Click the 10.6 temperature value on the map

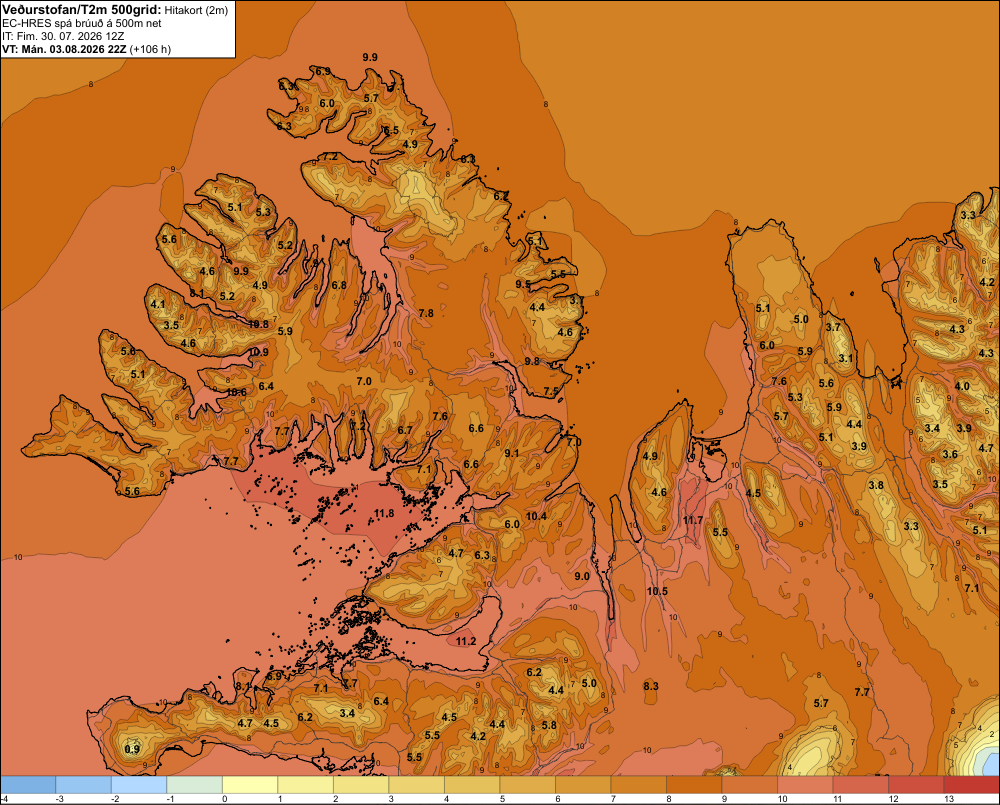coord(236,392)
